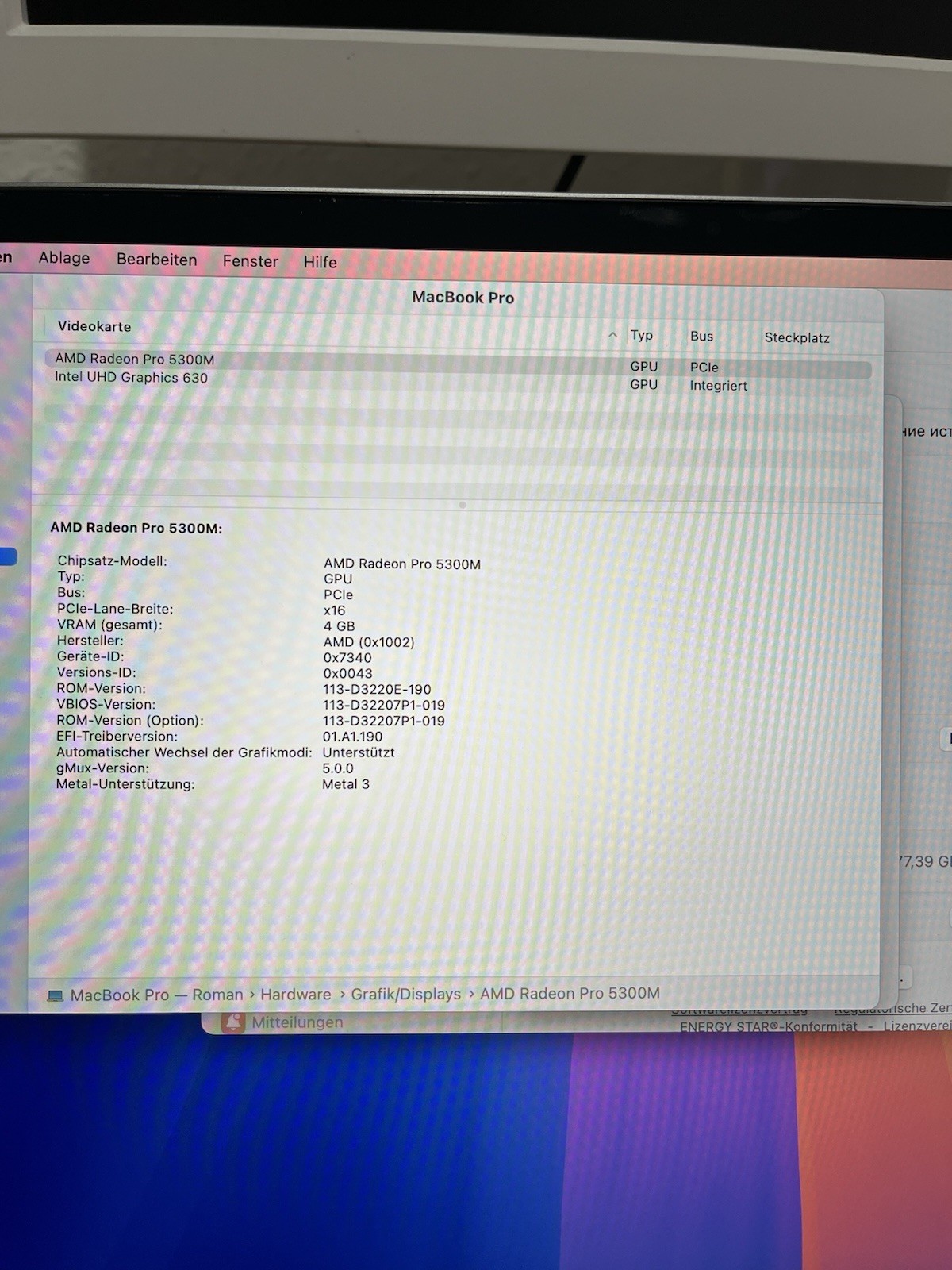Open ENERGY STAR®-Konformität link in back window
The image size is (952, 1270).
coord(768,1026)
